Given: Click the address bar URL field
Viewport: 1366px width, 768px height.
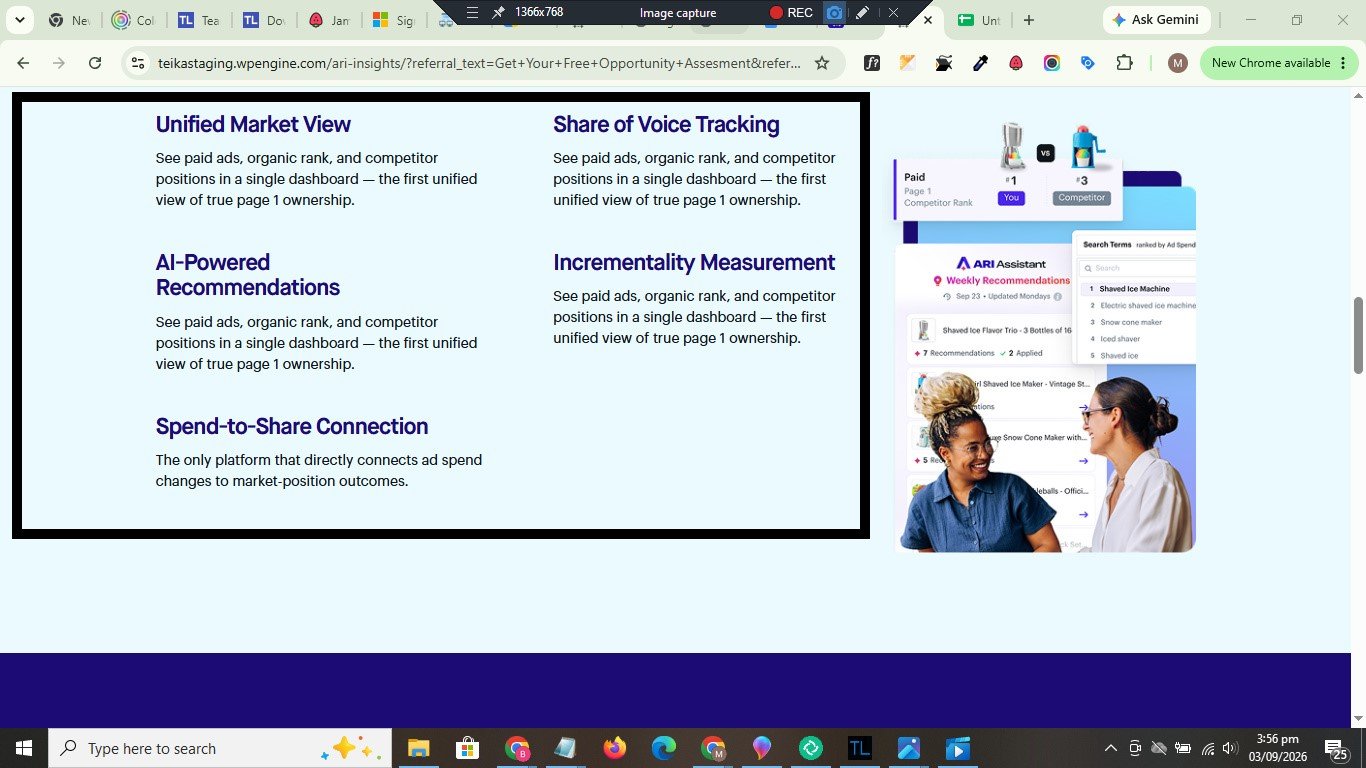Looking at the screenshot, I should [479, 63].
